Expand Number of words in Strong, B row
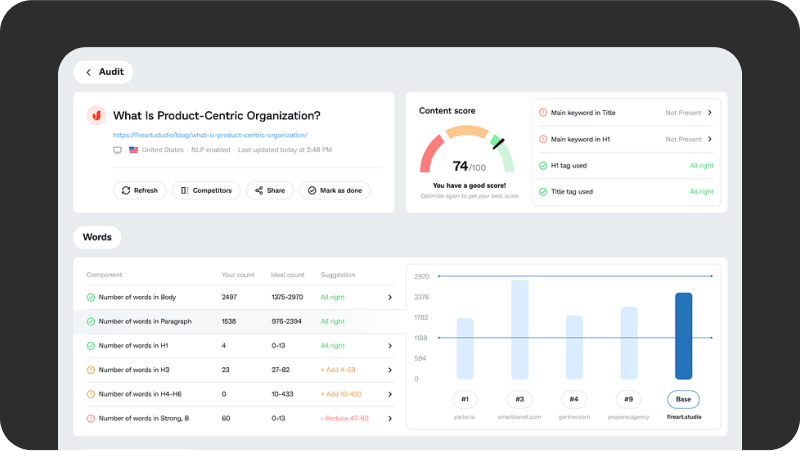The height and width of the screenshot is (451, 800). (x=390, y=418)
